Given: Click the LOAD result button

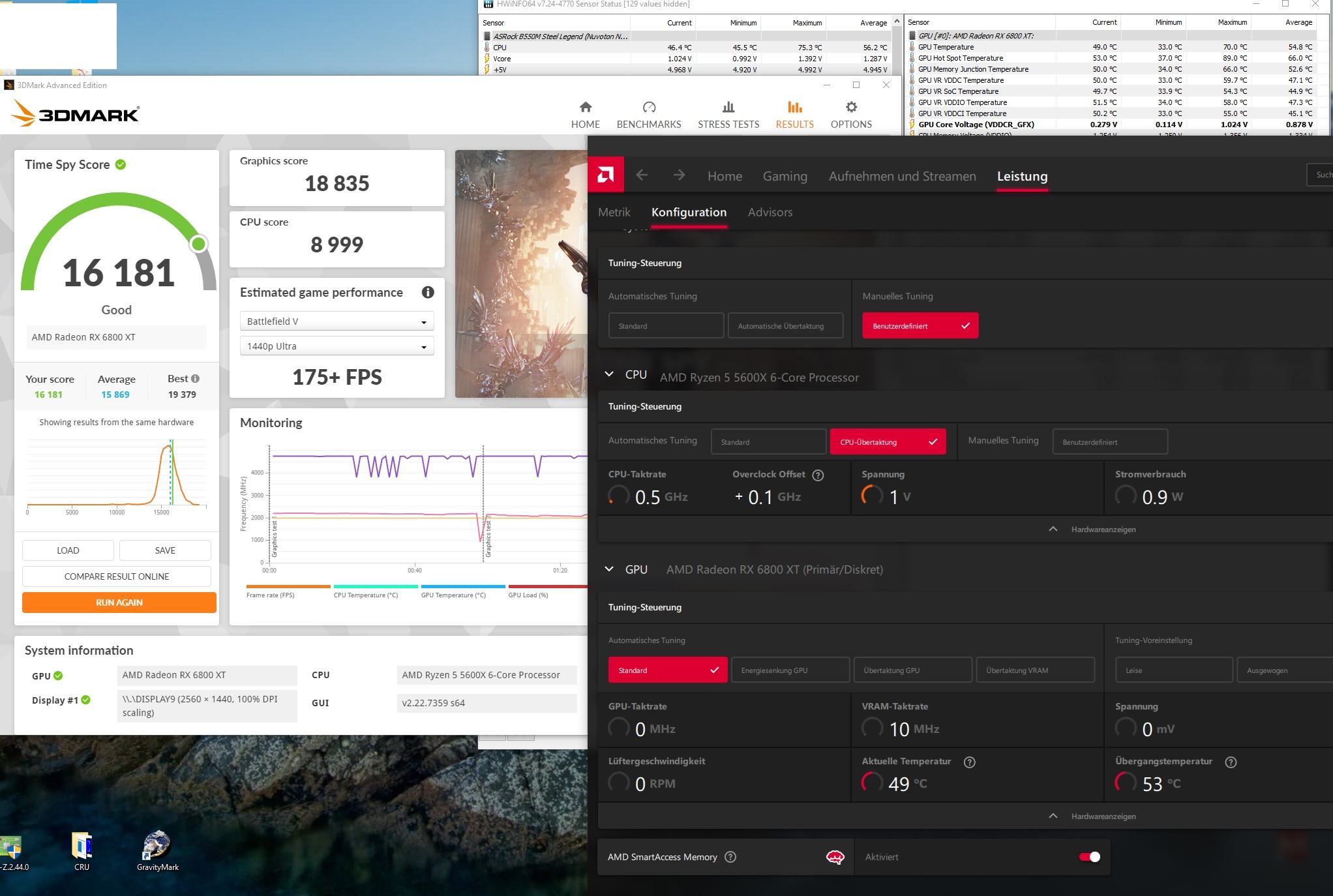Looking at the screenshot, I should [68, 550].
